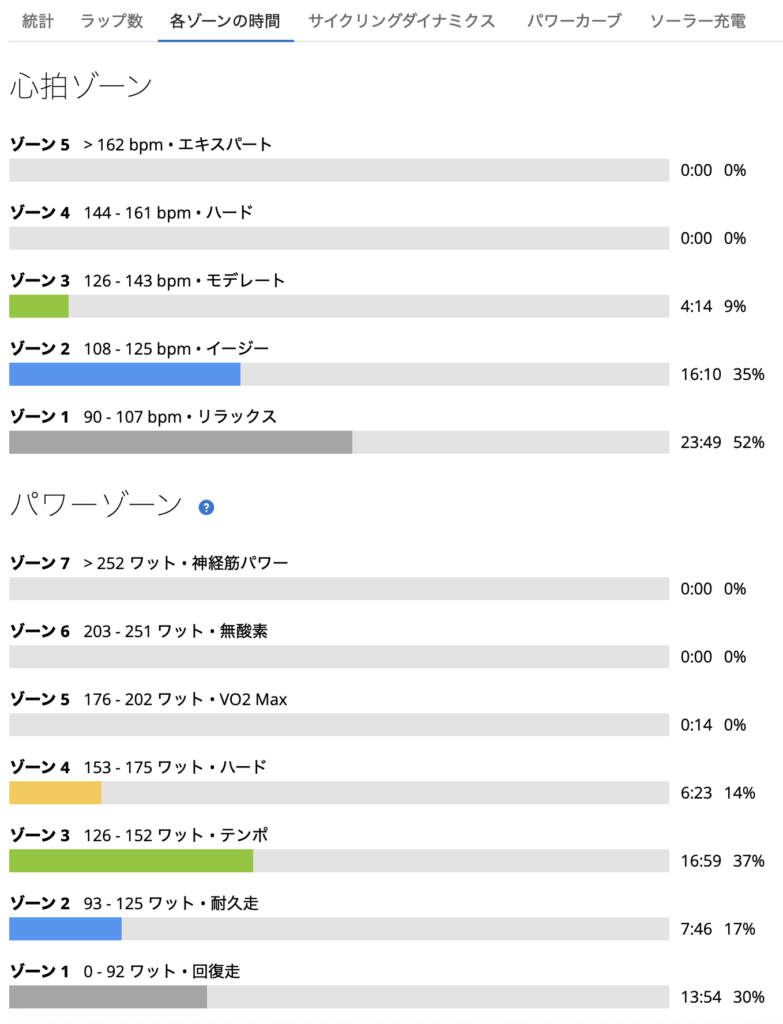
Task: Click the green heart rate zone 3 bar
Action: (39, 306)
